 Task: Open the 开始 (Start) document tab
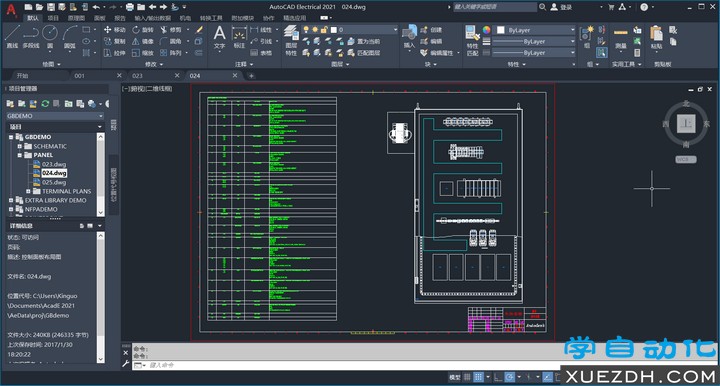click(x=22, y=75)
